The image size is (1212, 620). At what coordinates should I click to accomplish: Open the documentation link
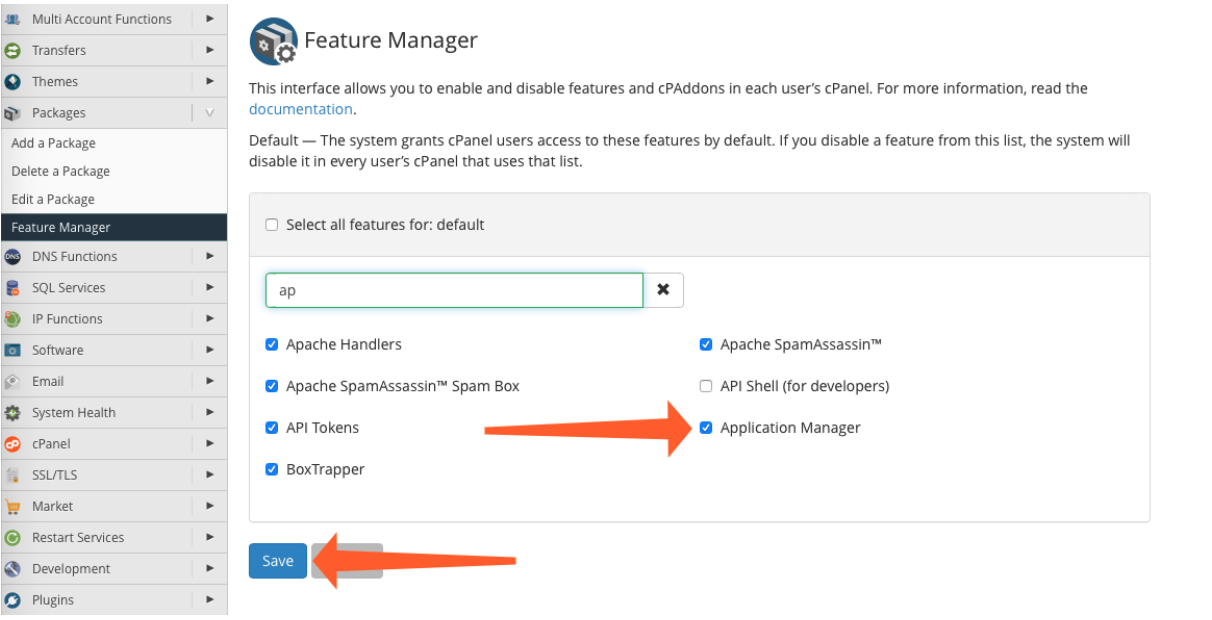tap(300, 109)
